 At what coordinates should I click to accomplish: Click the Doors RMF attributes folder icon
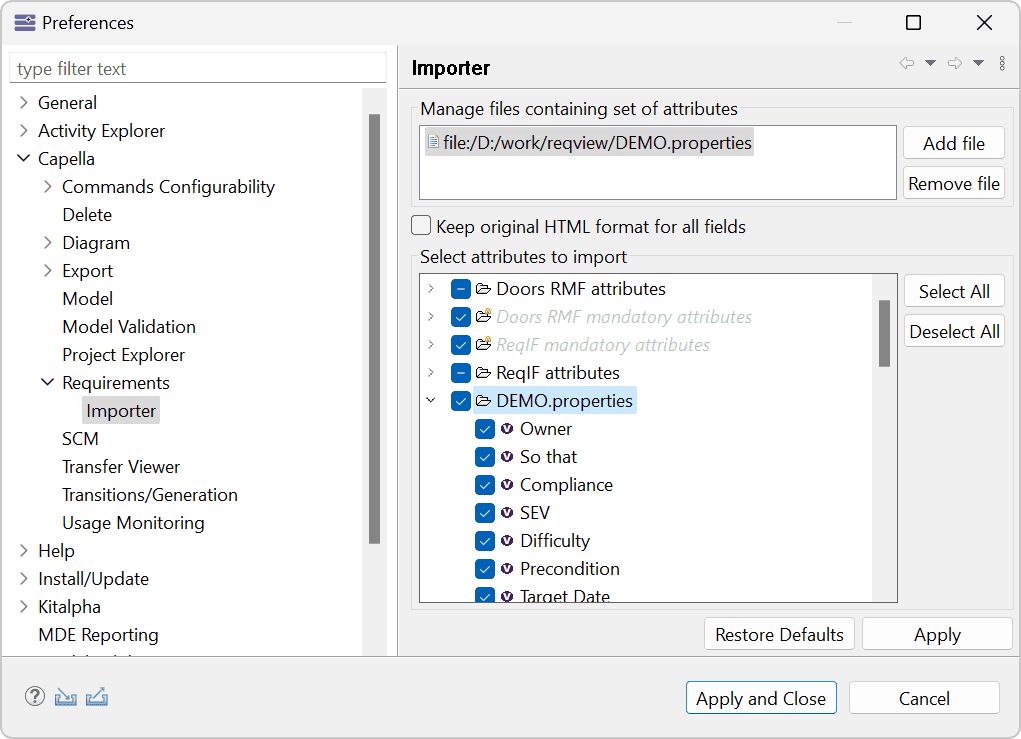[483, 288]
